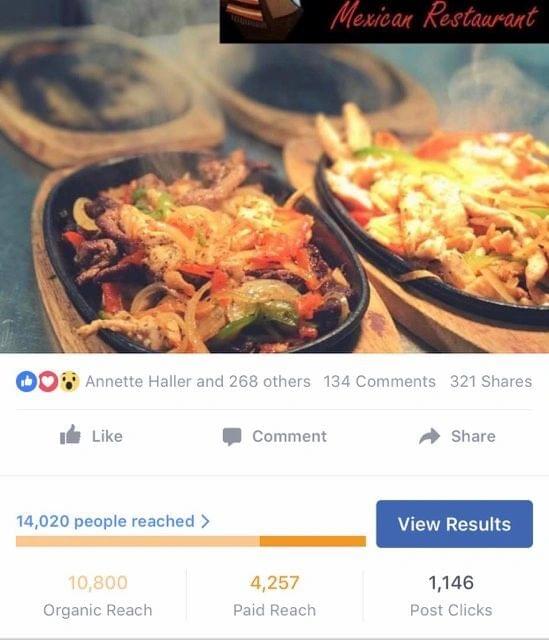Expand the people reached chevron arrow
The height and width of the screenshot is (640, 549).
click(x=205, y=521)
